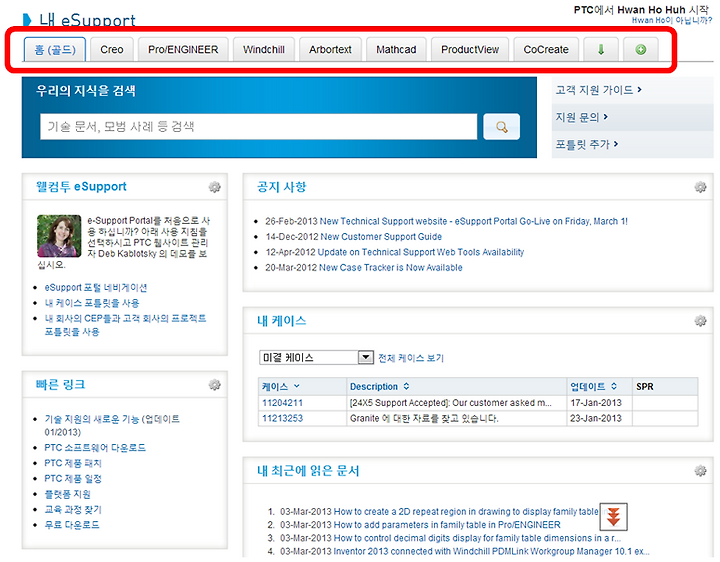
Task: Expand 고객 지원 가이드 link
Action: (x=598, y=90)
